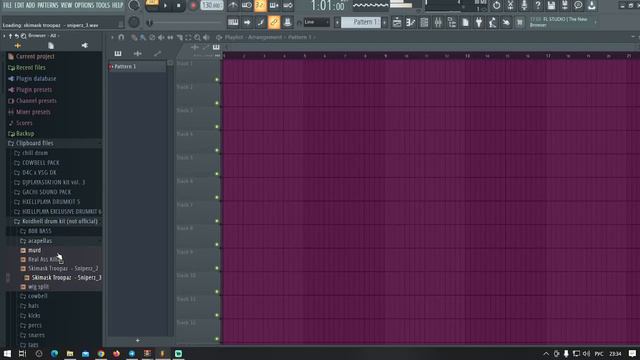The image size is (640, 360).
Task: Click the song position slider
Action: point(185,23)
